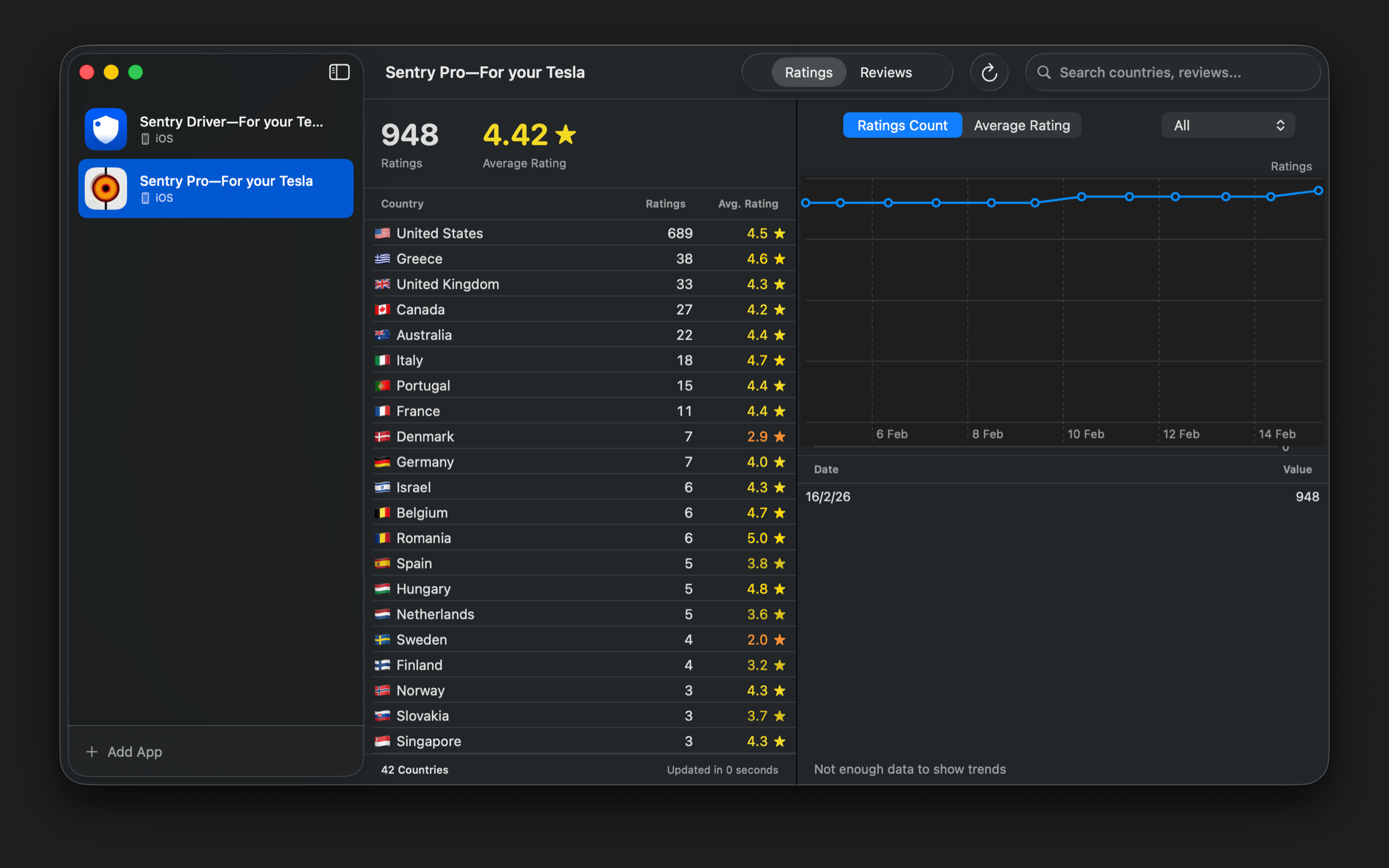This screenshot has width=1389, height=868.
Task: Click the United States flag icon
Action: point(383,233)
